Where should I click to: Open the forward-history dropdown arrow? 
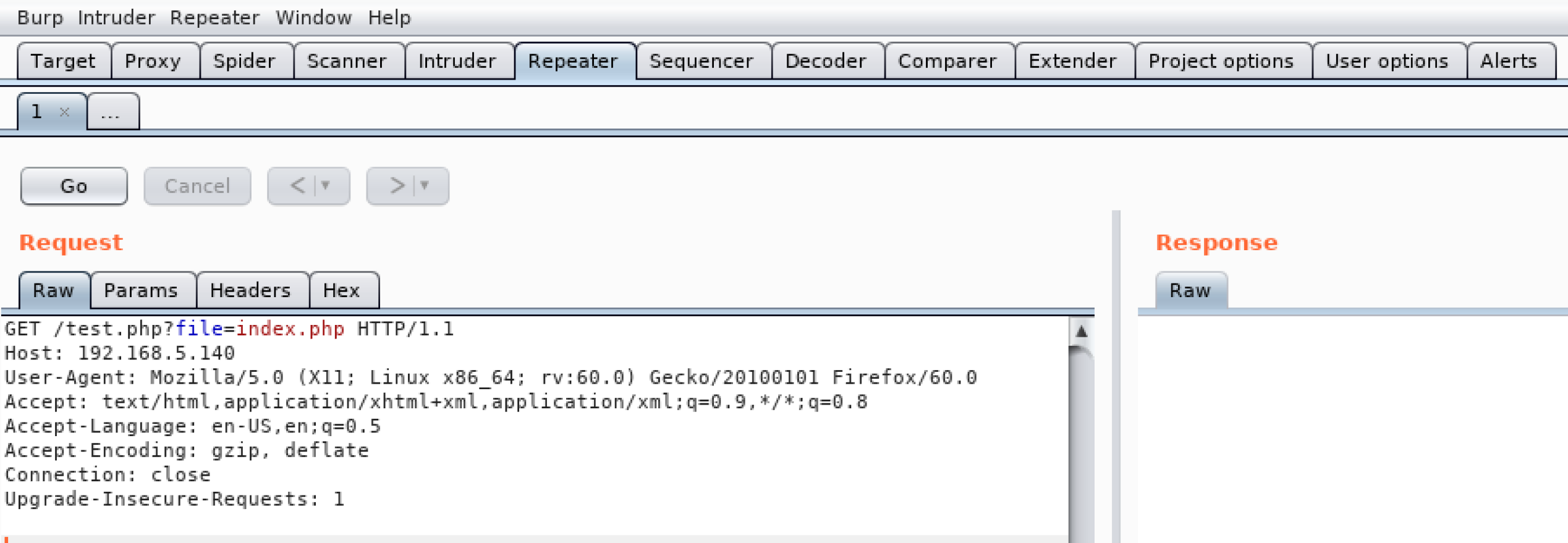[x=423, y=185]
